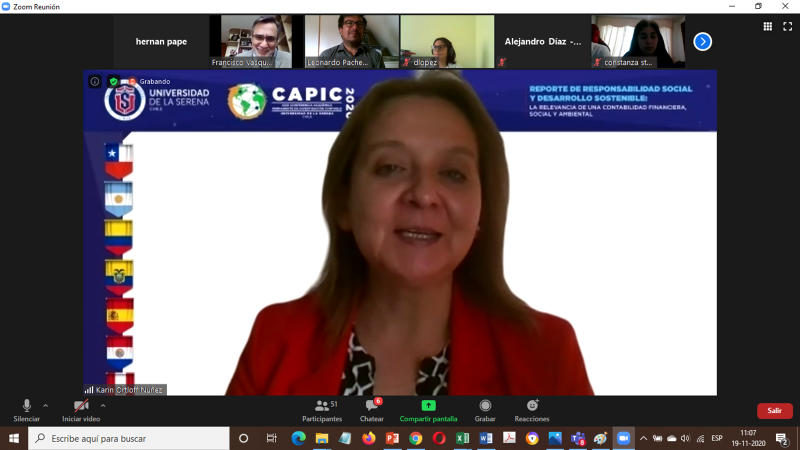Enter full screen mode

tap(787, 27)
